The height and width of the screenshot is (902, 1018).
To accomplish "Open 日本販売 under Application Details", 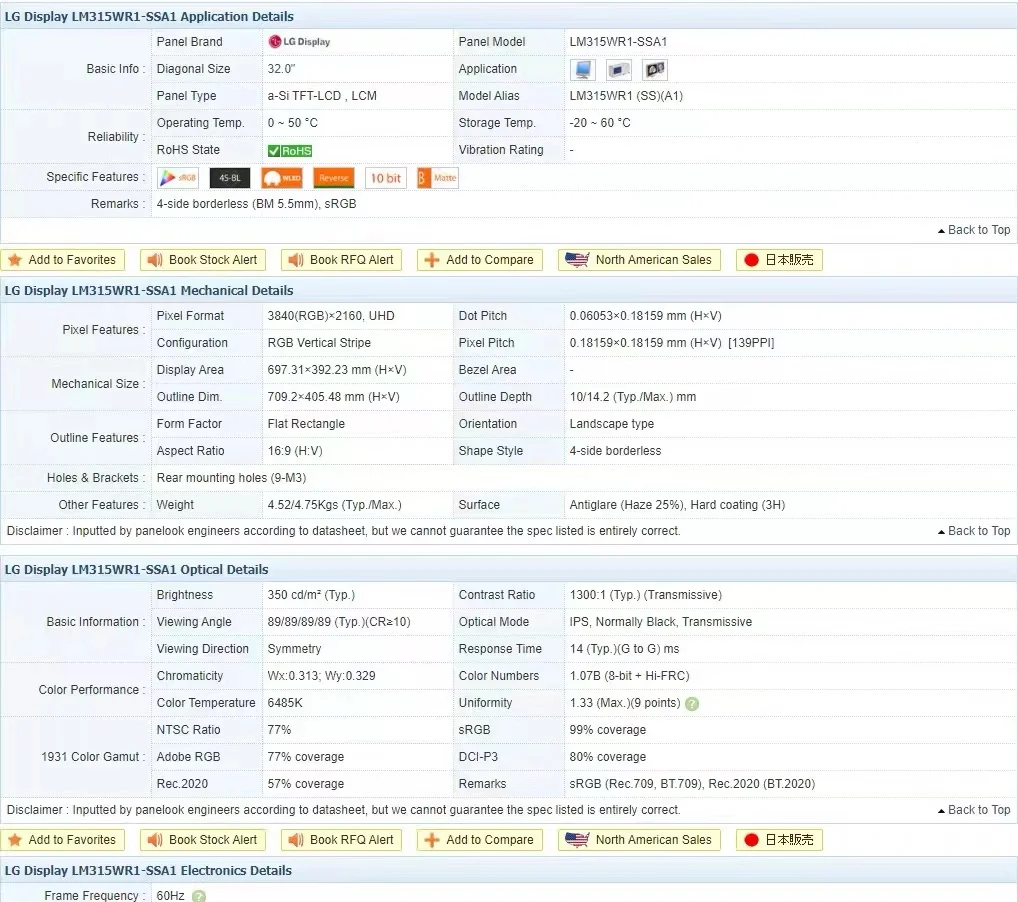I will coord(780,260).
